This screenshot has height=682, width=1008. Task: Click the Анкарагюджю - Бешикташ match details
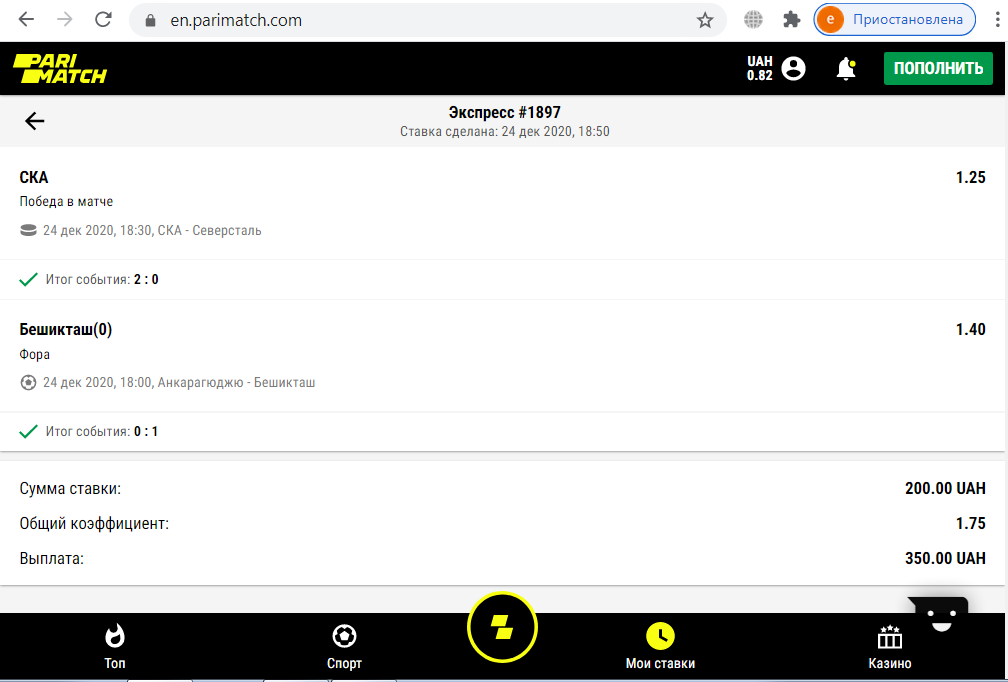pyautogui.click(x=179, y=382)
